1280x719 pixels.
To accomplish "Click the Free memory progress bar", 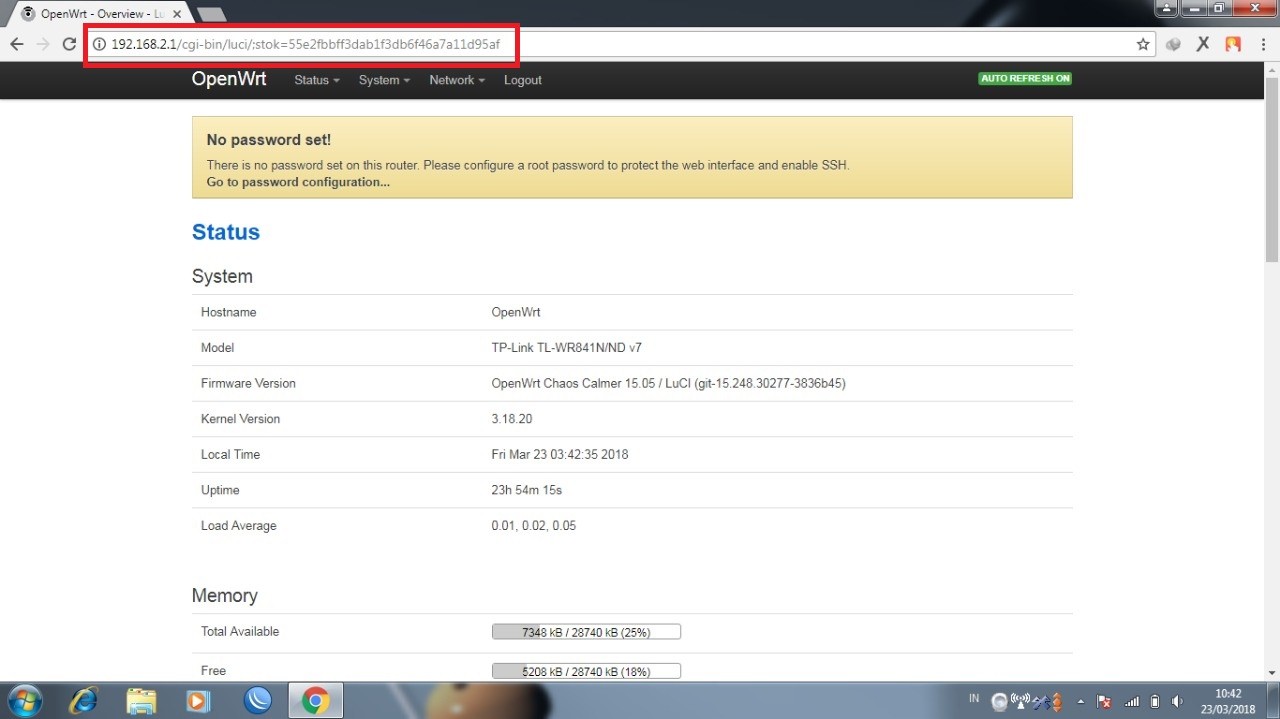I will pyautogui.click(x=586, y=671).
